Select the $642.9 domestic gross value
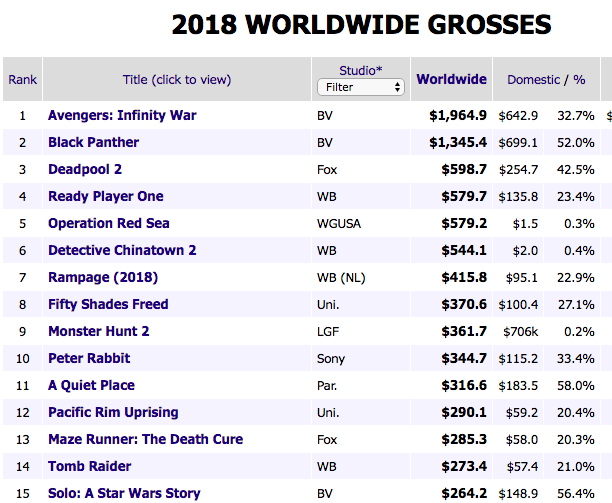The image size is (612, 503). [x=518, y=116]
